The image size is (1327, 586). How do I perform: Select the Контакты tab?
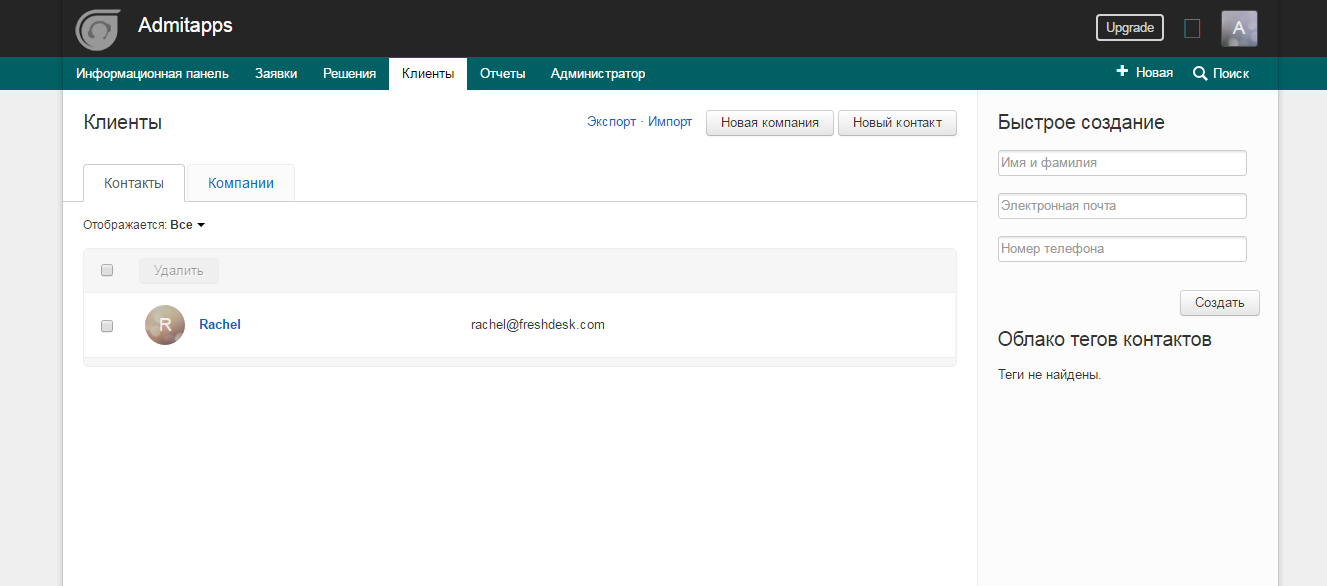(x=133, y=182)
